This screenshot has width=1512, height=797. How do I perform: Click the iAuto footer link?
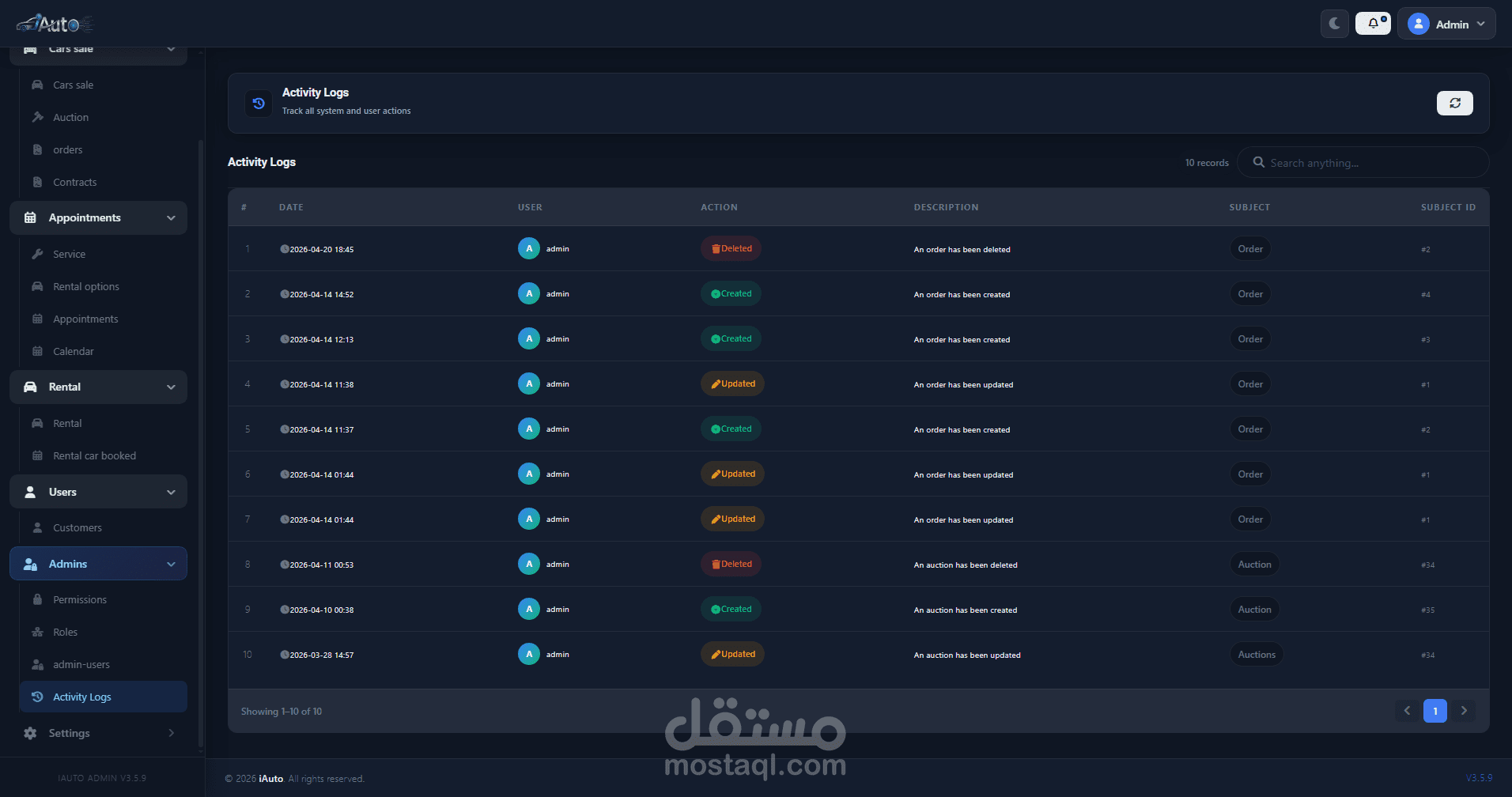270,779
